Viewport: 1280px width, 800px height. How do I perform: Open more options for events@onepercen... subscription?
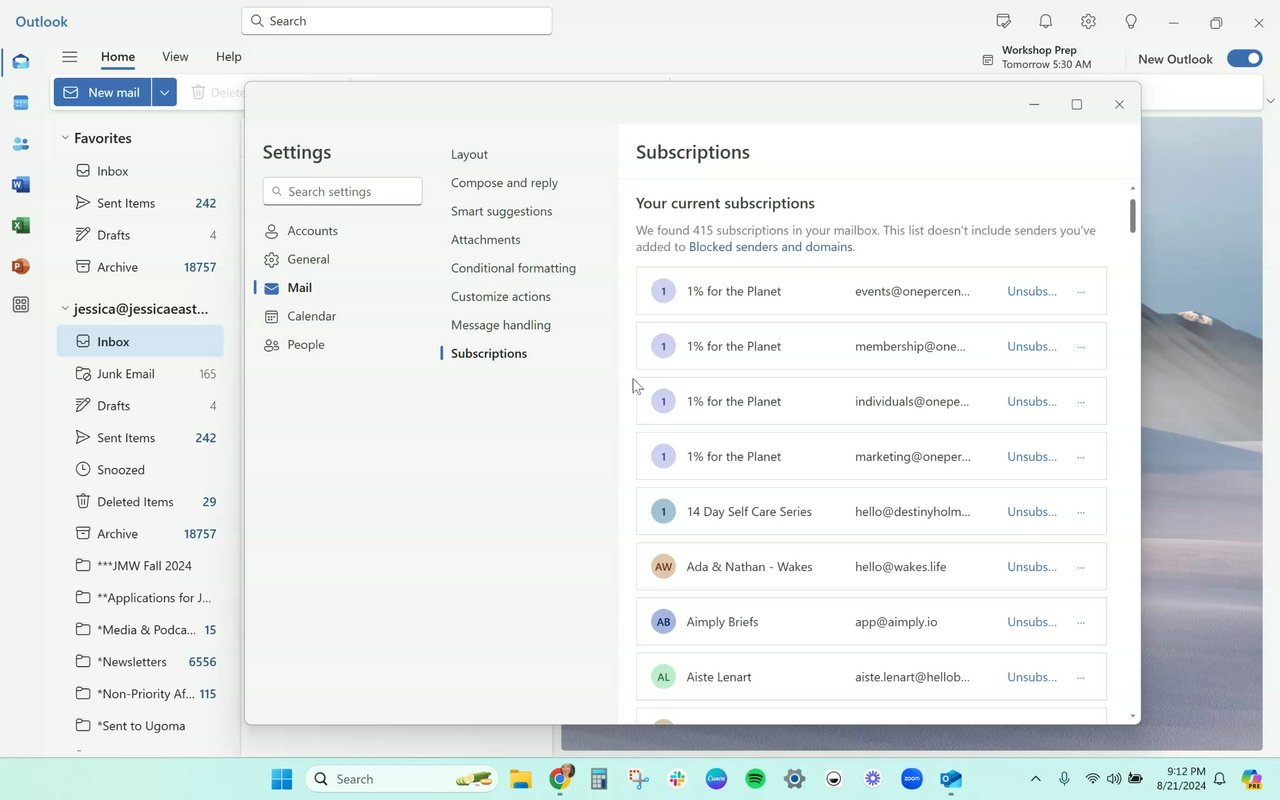1081,292
